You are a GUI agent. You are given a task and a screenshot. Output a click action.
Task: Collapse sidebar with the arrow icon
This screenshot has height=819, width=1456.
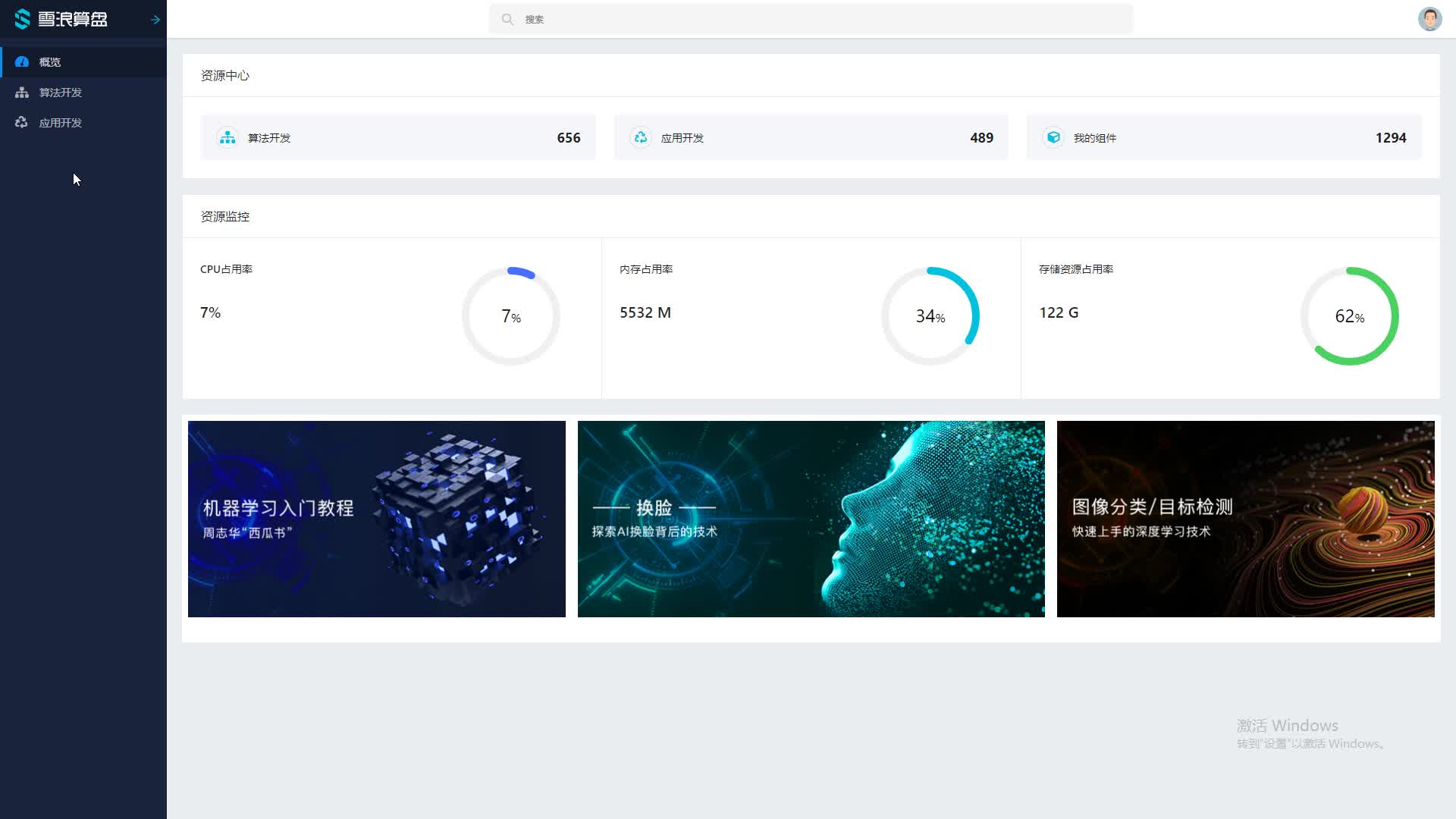coord(155,20)
